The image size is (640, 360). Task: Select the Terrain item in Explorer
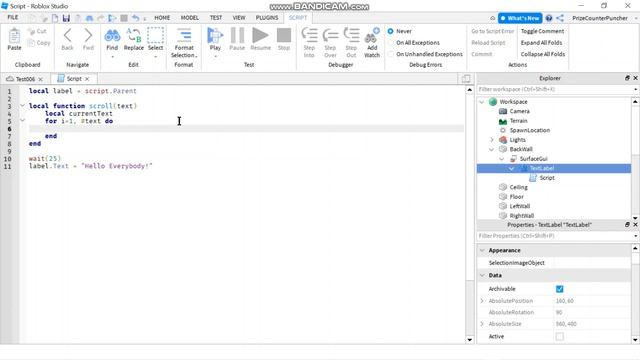pos(518,121)
